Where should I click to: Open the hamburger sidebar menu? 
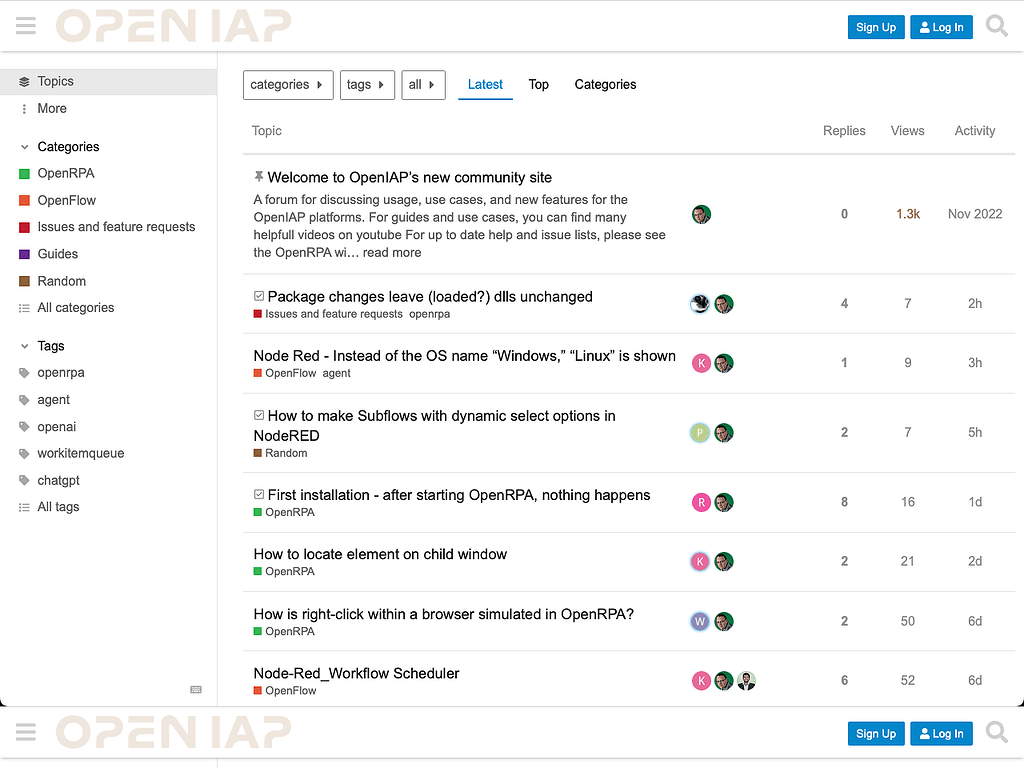[x=25, y=26]
